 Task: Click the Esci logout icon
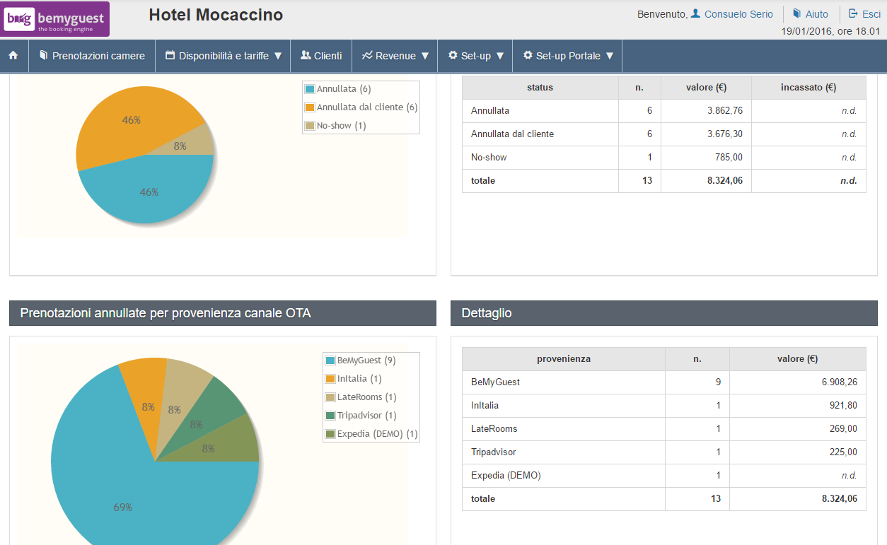(x=851, y=14)
